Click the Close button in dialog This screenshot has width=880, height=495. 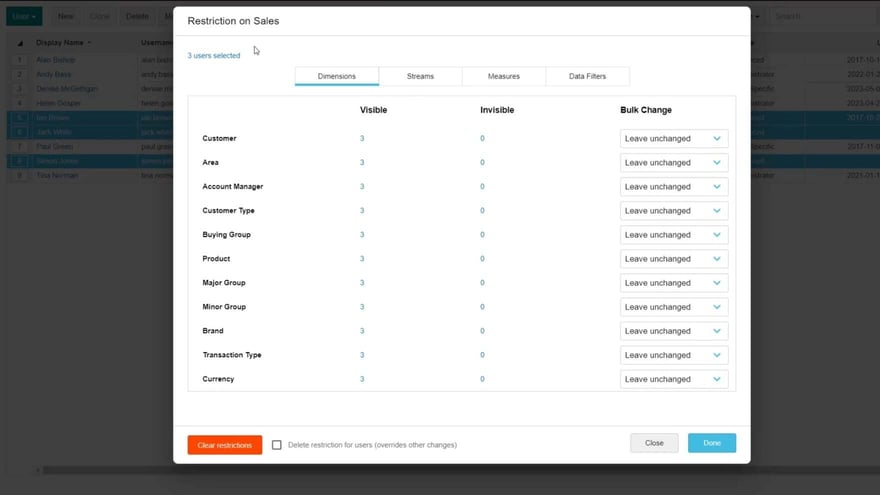pos(654,443)
